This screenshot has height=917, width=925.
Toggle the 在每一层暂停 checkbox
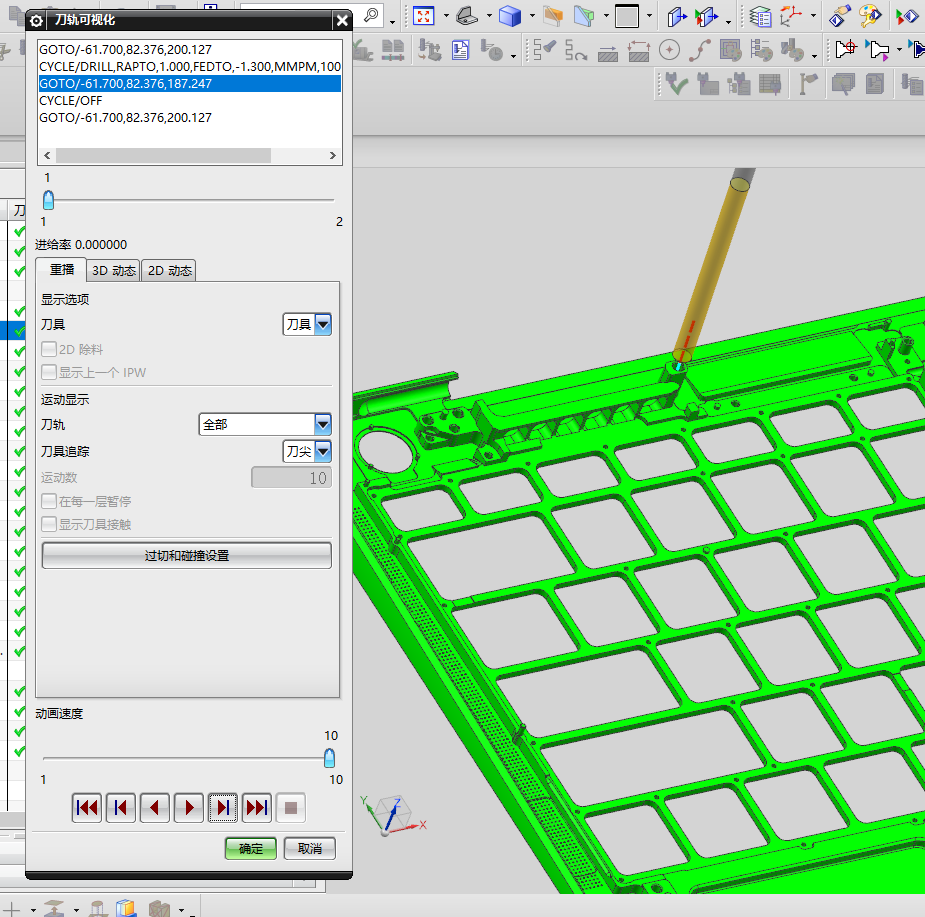(x=49, y=501)
